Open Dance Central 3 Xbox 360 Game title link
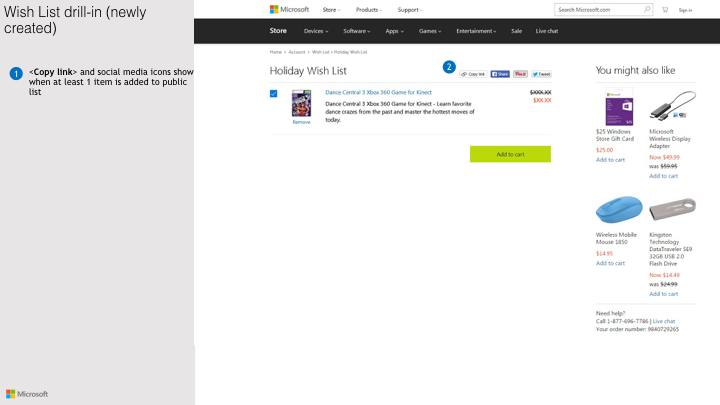The width and height of the screenshot is (720, 405). [378, 92]
